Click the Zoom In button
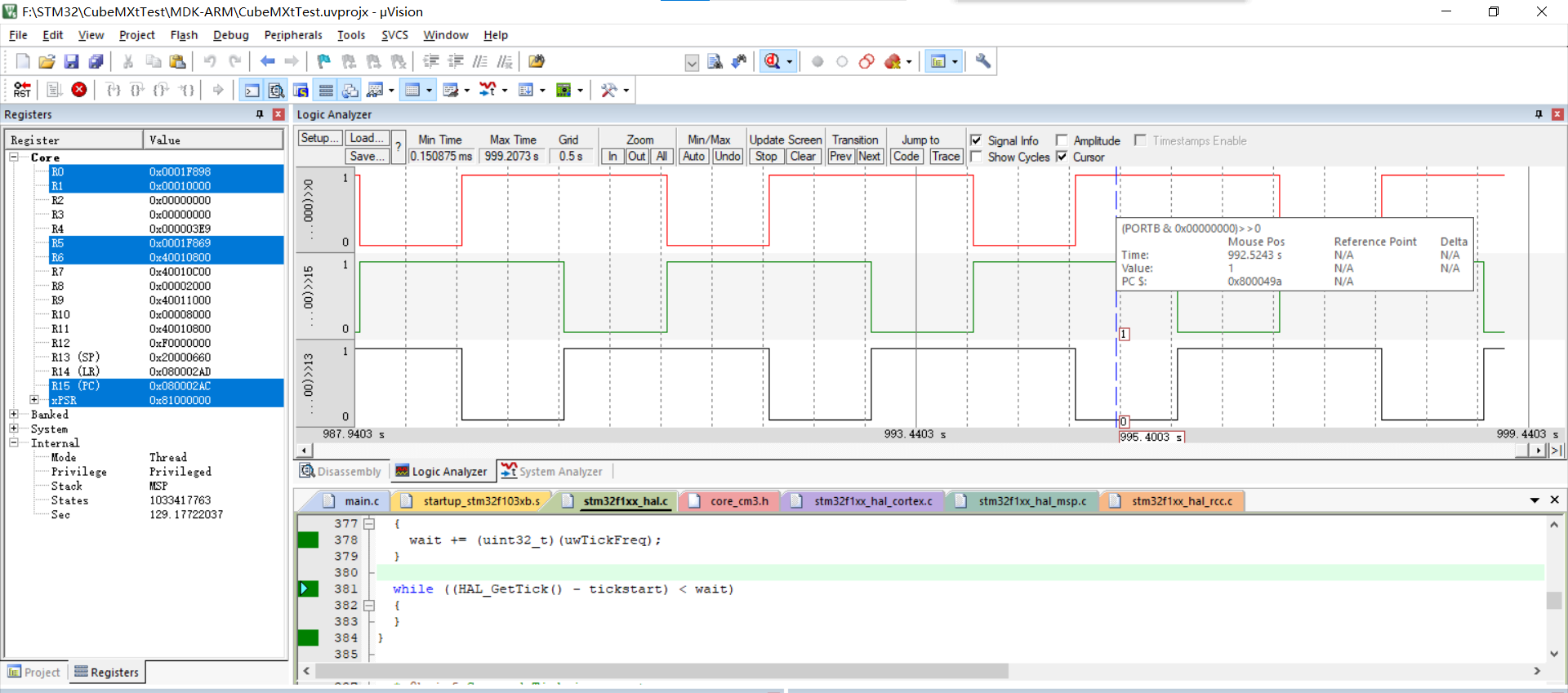Viewport: 1568px width, 693px height. tap(612, 157)
